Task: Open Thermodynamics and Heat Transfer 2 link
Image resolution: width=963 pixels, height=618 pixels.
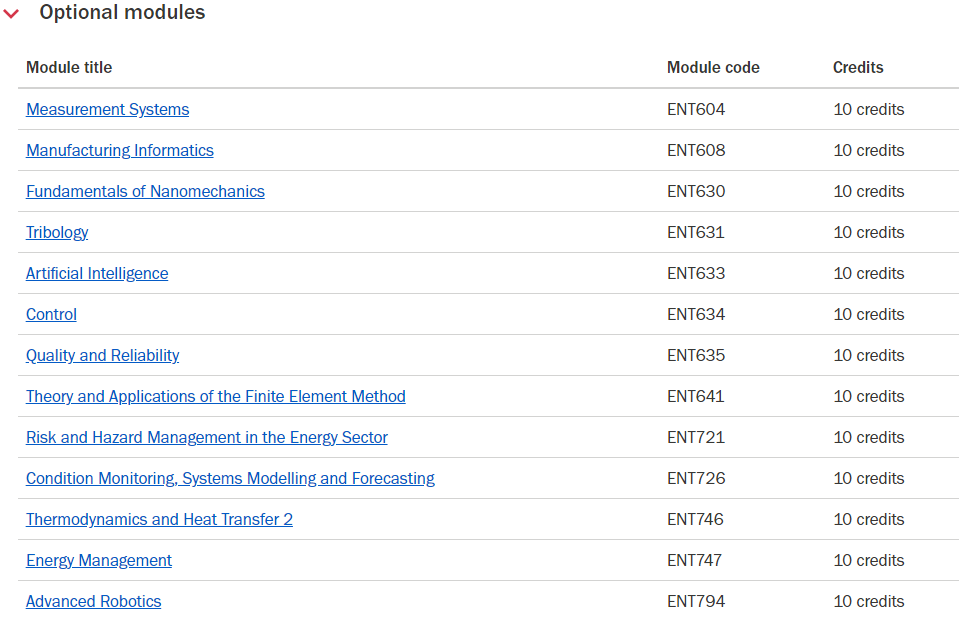Action: point(159,520)
